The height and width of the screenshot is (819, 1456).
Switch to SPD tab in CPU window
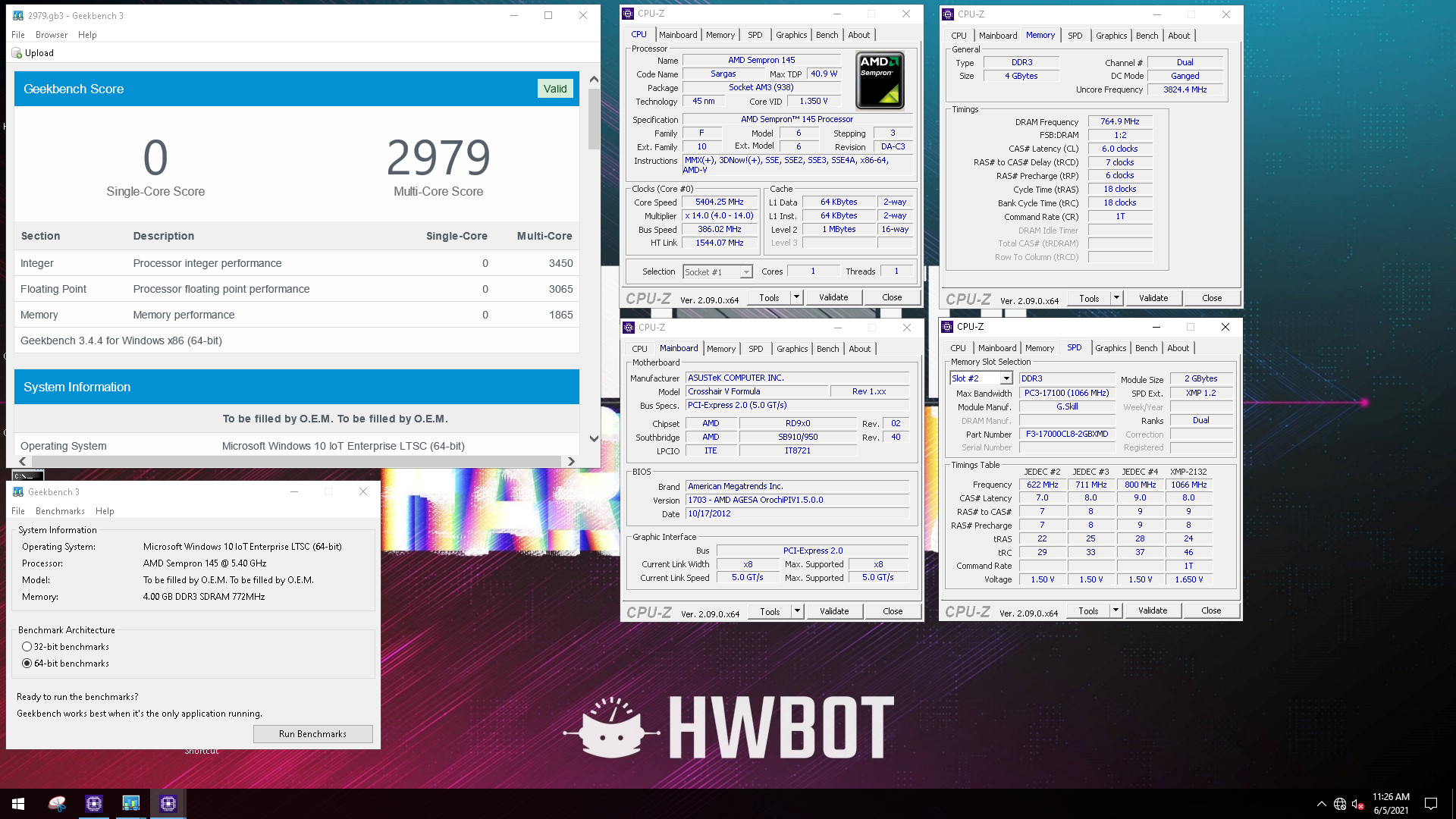755,35
